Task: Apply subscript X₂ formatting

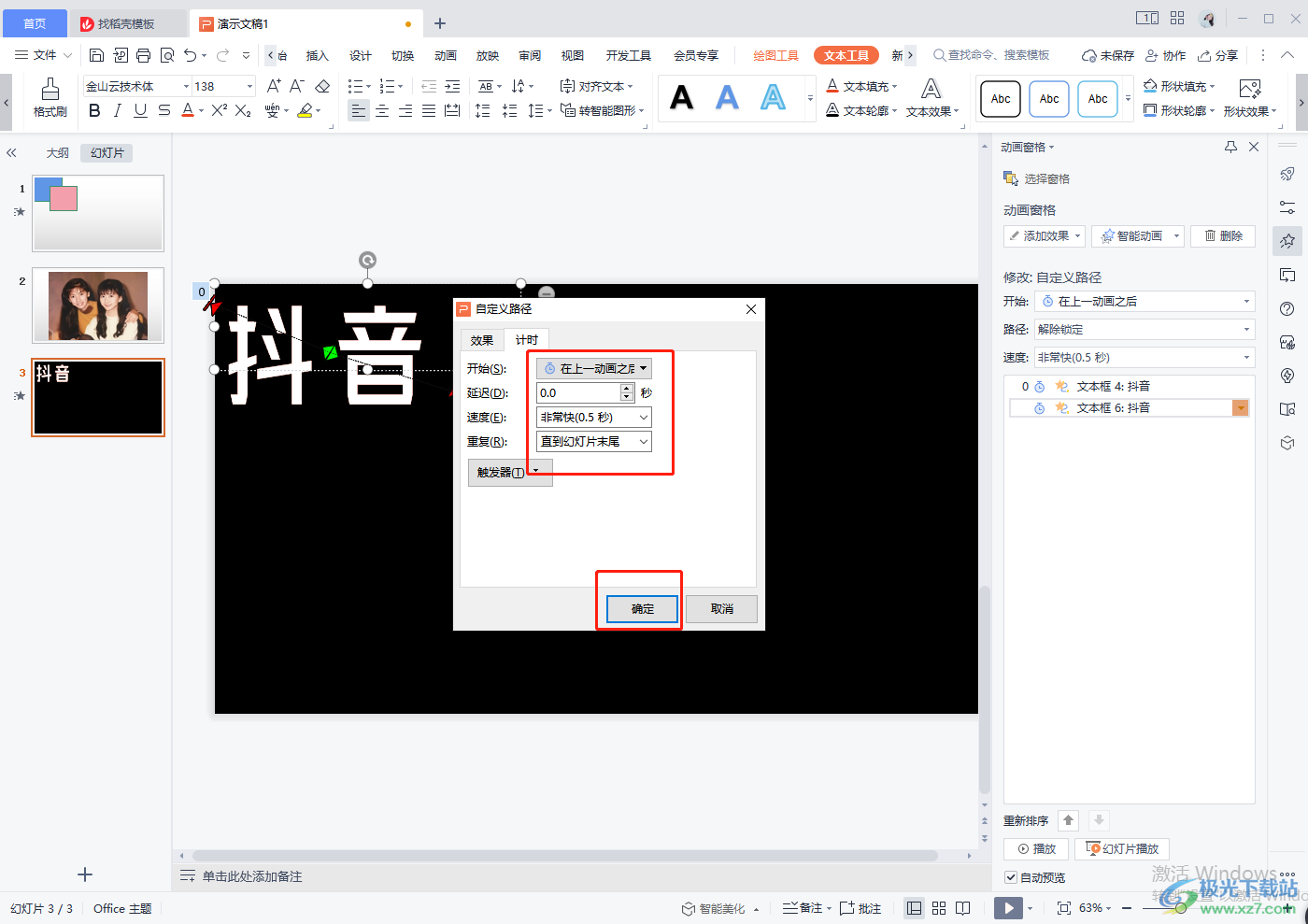Action: click(x=243, y=110)
